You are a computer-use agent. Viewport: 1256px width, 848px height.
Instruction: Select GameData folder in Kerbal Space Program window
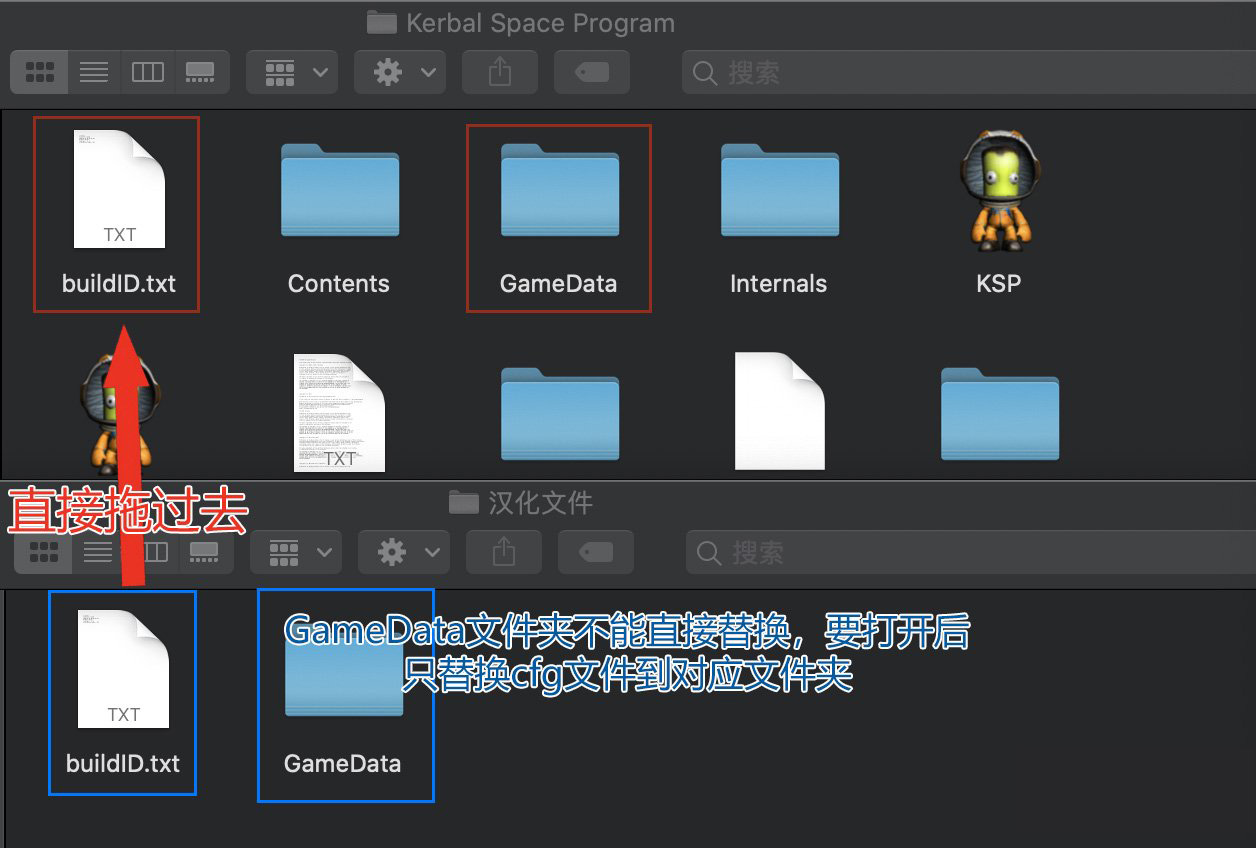pos(559,190)
